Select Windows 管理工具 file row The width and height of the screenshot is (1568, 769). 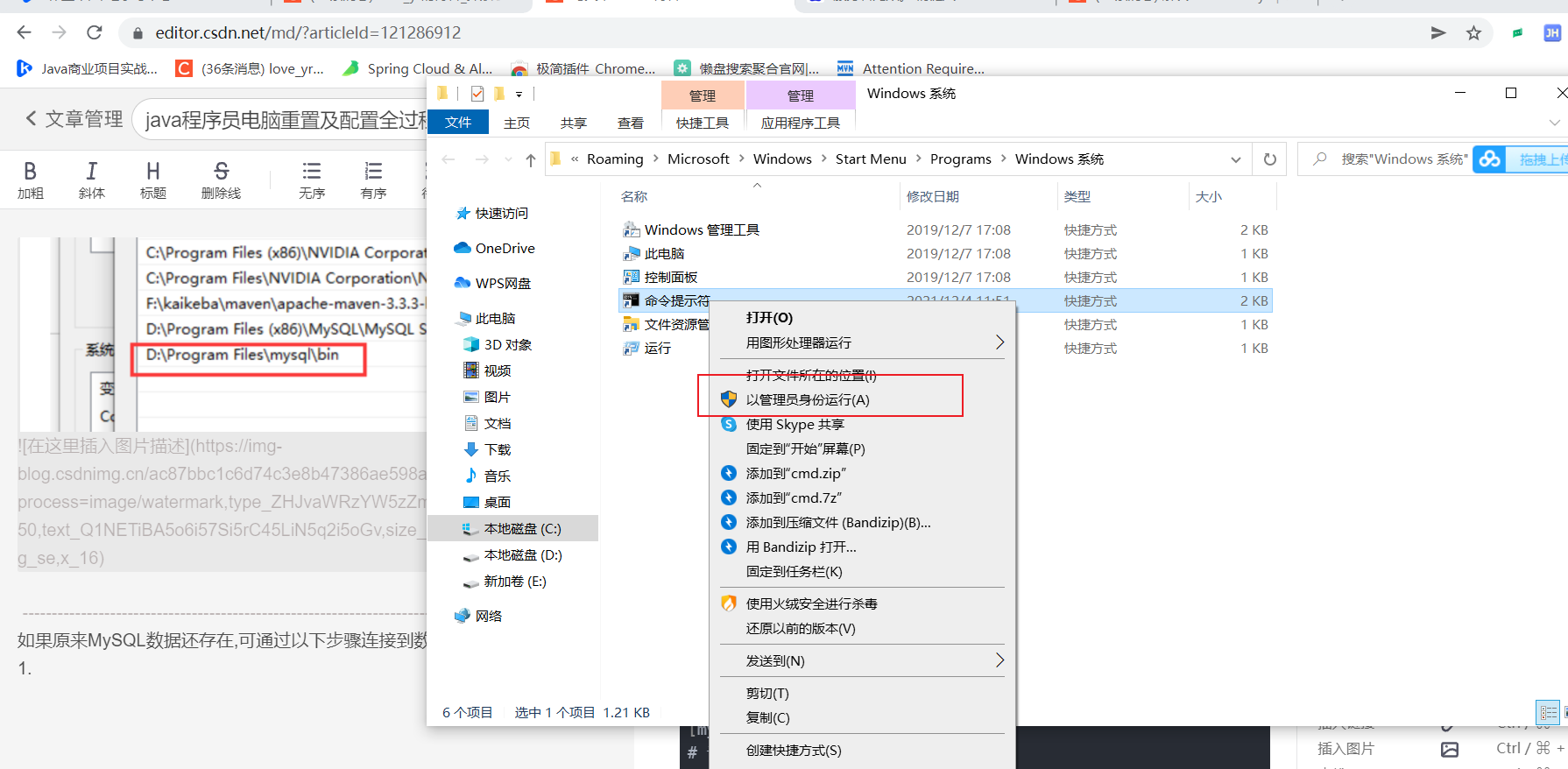coord(945,229)
